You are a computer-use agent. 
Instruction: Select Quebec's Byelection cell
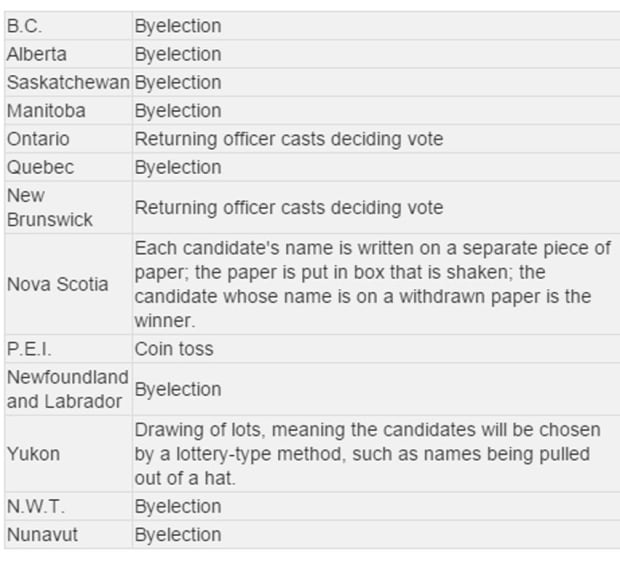(376, 167)
